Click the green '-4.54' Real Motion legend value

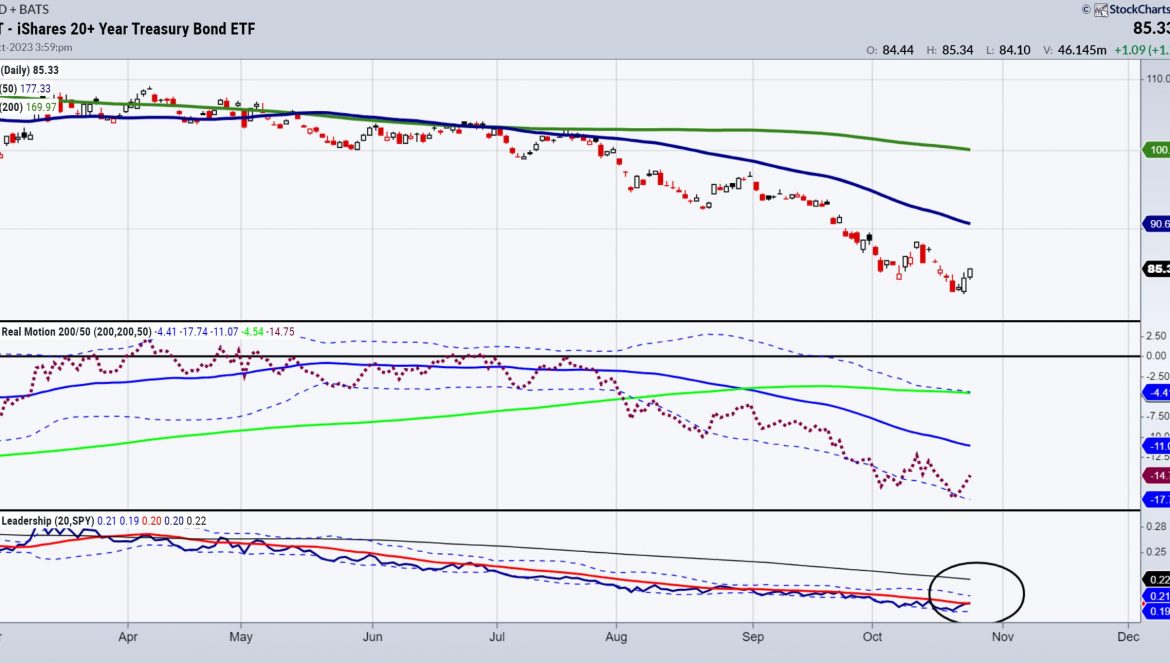pos(252,332)
